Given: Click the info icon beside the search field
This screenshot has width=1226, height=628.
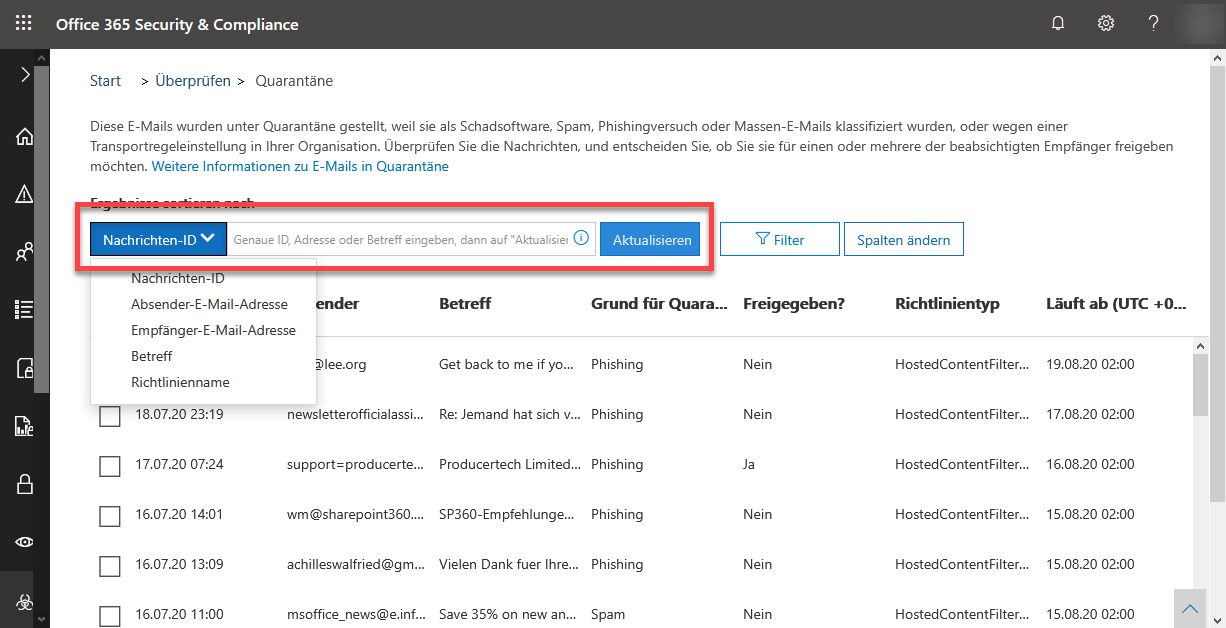Looking at the screenshot, I should 581,239.
